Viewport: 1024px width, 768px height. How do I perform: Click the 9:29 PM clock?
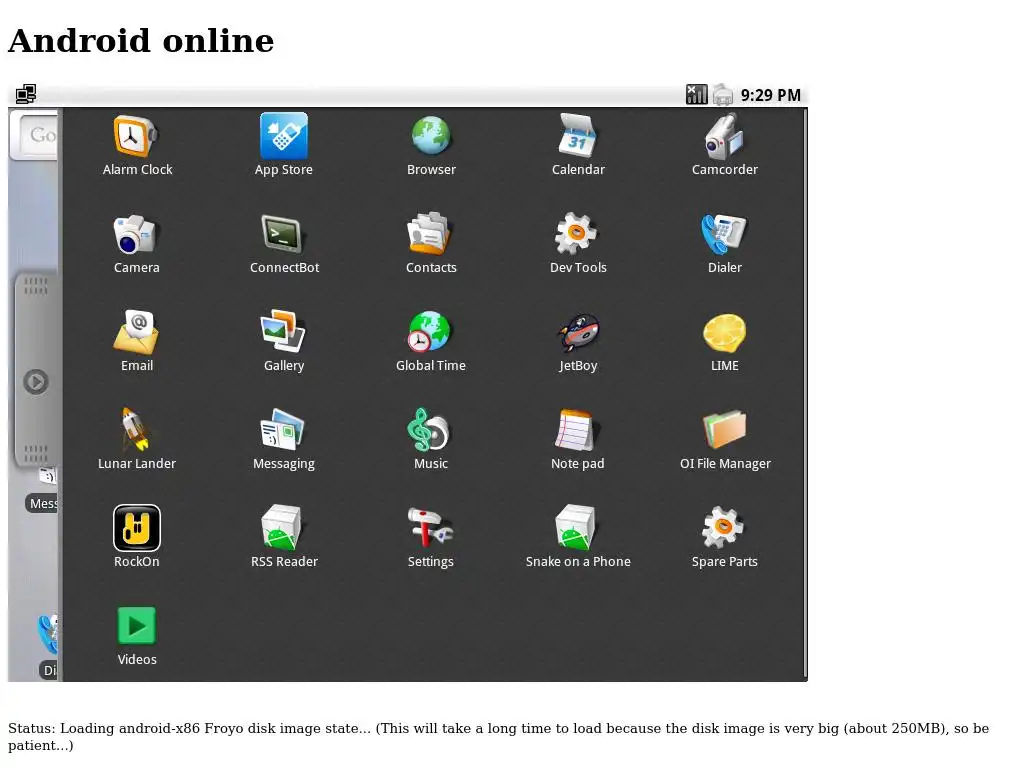pos(771,95)
